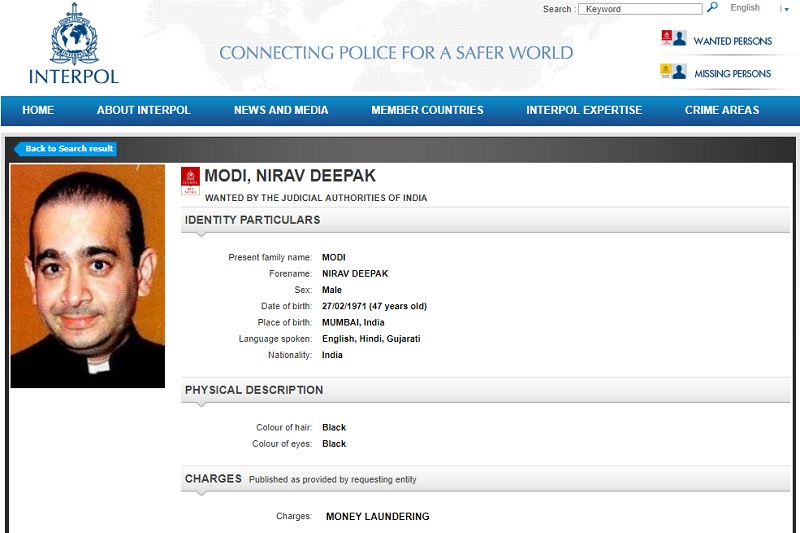Select the forename value NIRAV DEEPAK
800x533 pixels.
point(355,274)
